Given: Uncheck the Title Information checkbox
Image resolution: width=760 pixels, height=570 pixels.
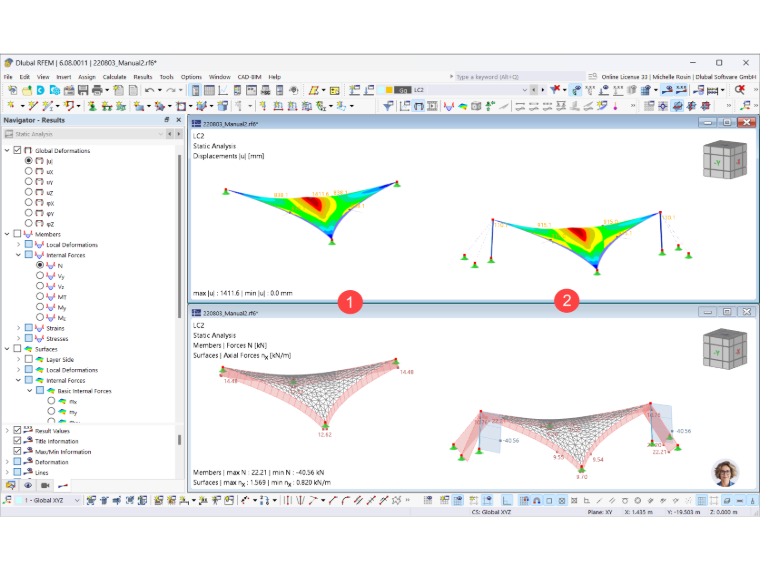Looking at the screenshot, I should tap(17, 441).
